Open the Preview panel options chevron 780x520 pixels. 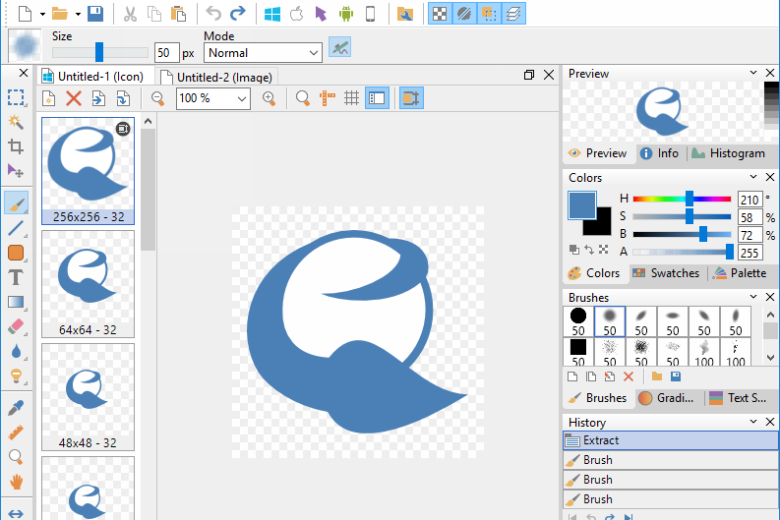pos(754,73)
